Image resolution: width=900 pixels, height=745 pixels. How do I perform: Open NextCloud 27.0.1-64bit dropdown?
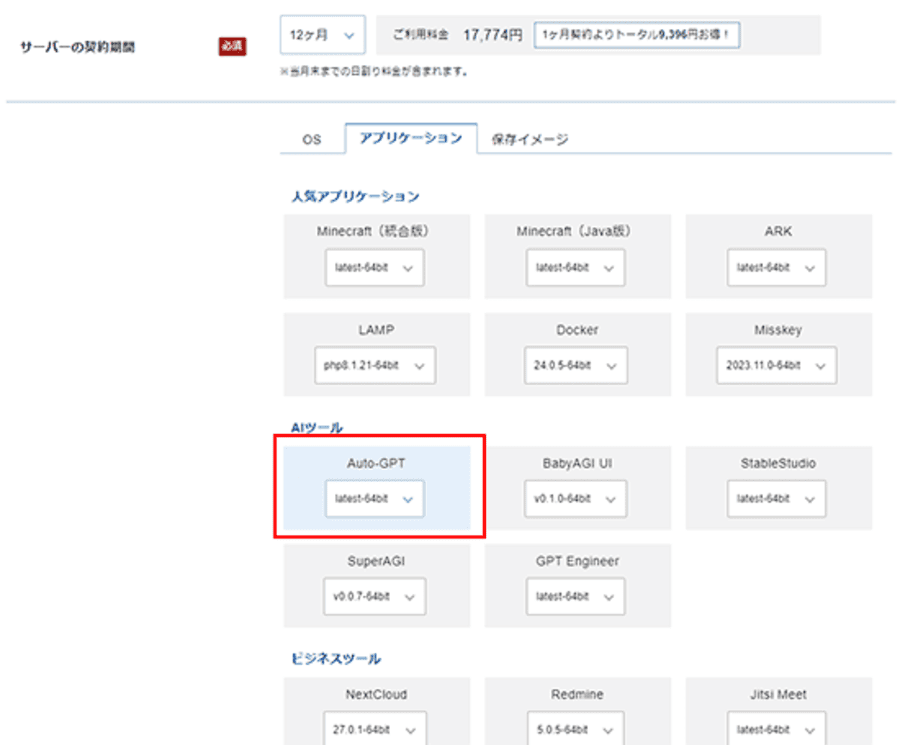tap(375, 729)
